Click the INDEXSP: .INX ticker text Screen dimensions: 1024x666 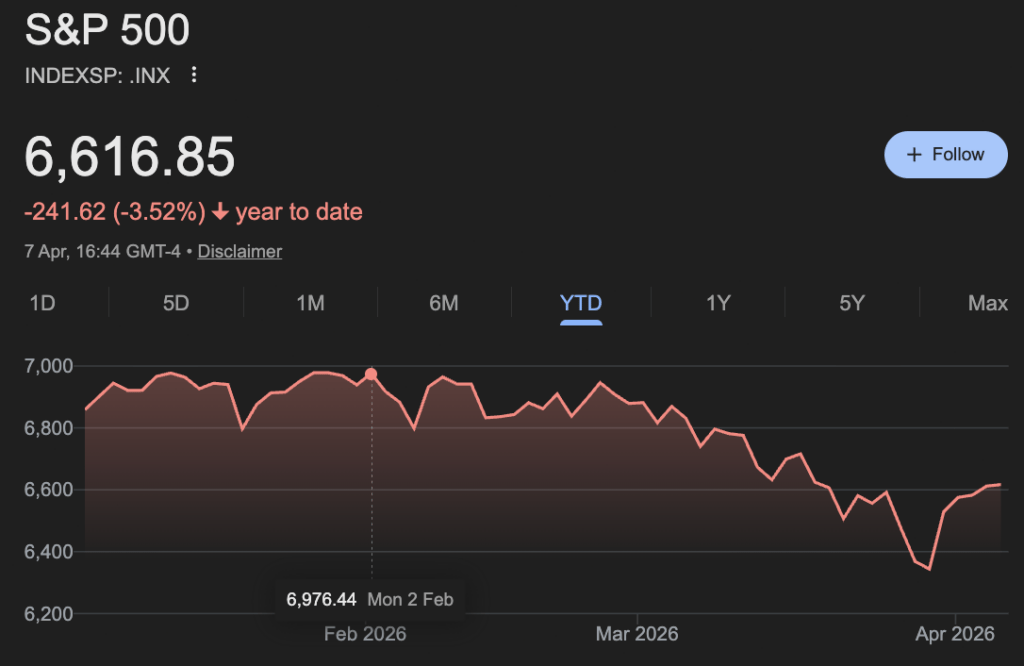[x=97, y=75]
